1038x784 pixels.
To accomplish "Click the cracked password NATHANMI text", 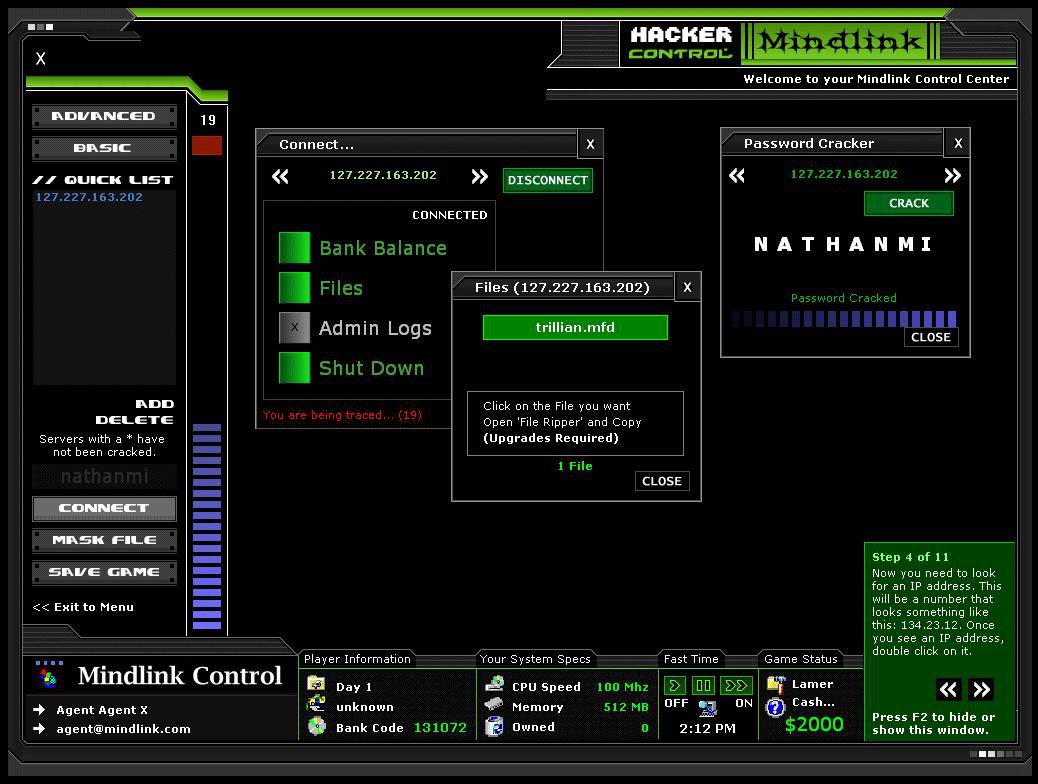I will coord(843,244).
